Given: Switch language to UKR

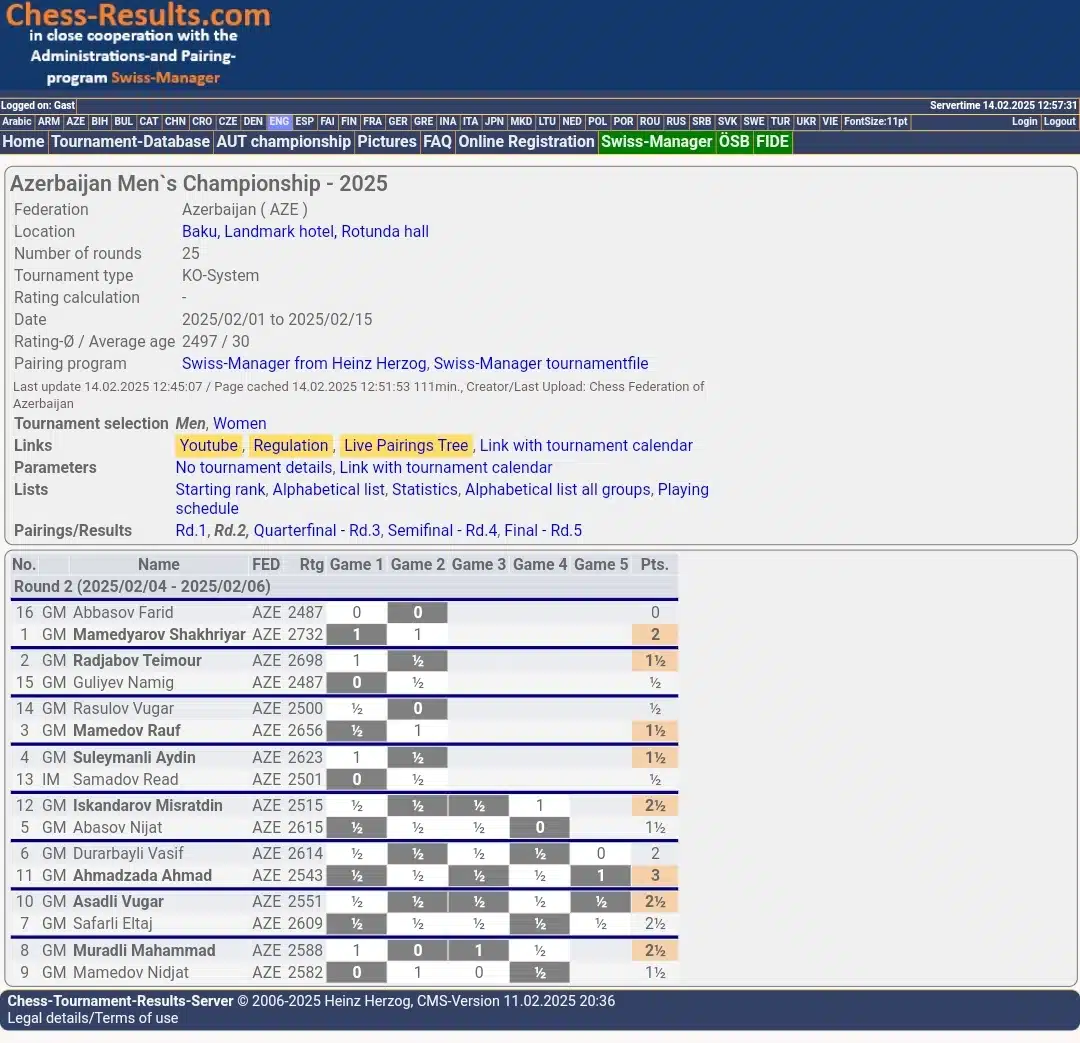Looking at the screenshot, I should [806, 122].
